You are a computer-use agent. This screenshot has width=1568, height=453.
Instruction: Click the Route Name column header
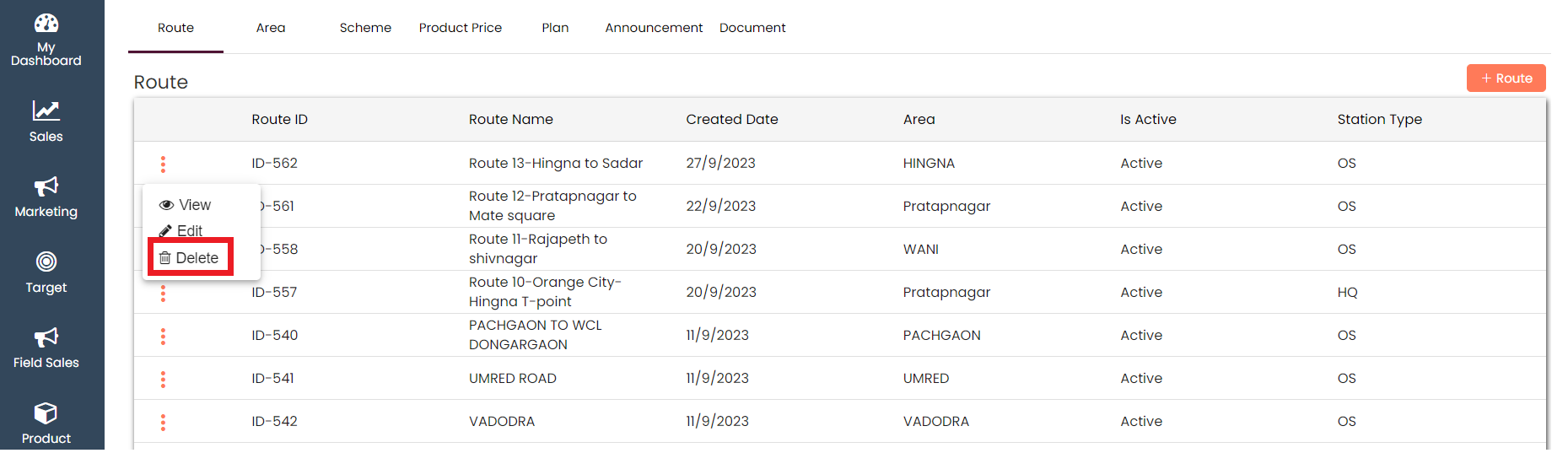pyautogui.click(x=511, y=120)
